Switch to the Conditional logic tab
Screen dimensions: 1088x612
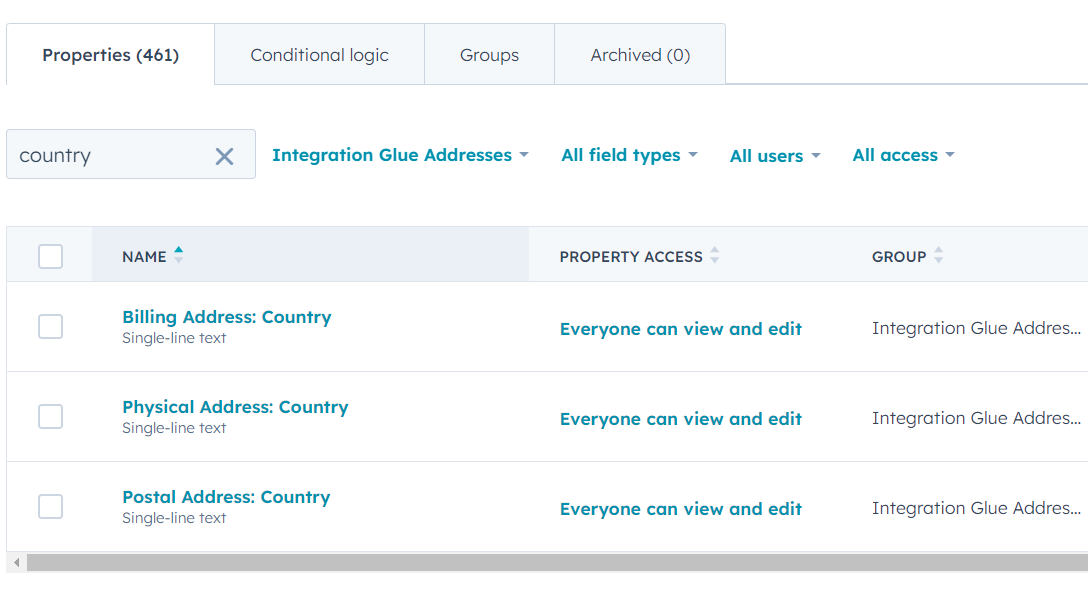point(319,55)
